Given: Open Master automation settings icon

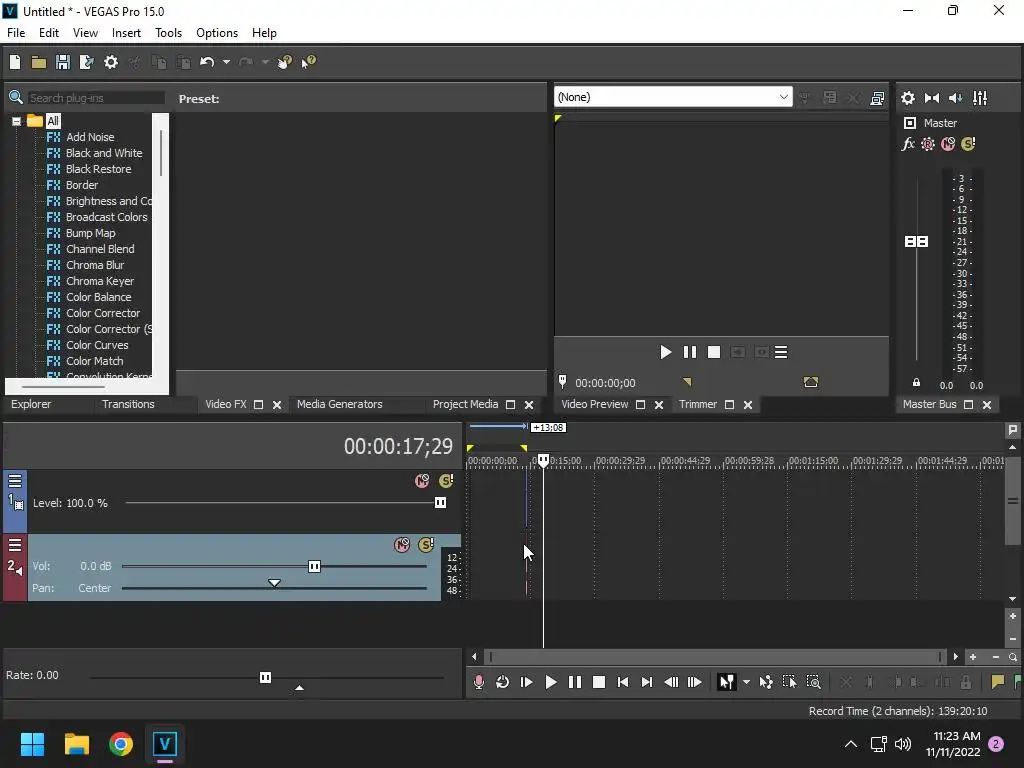Looking at the screenshot, I should point(927,144).
